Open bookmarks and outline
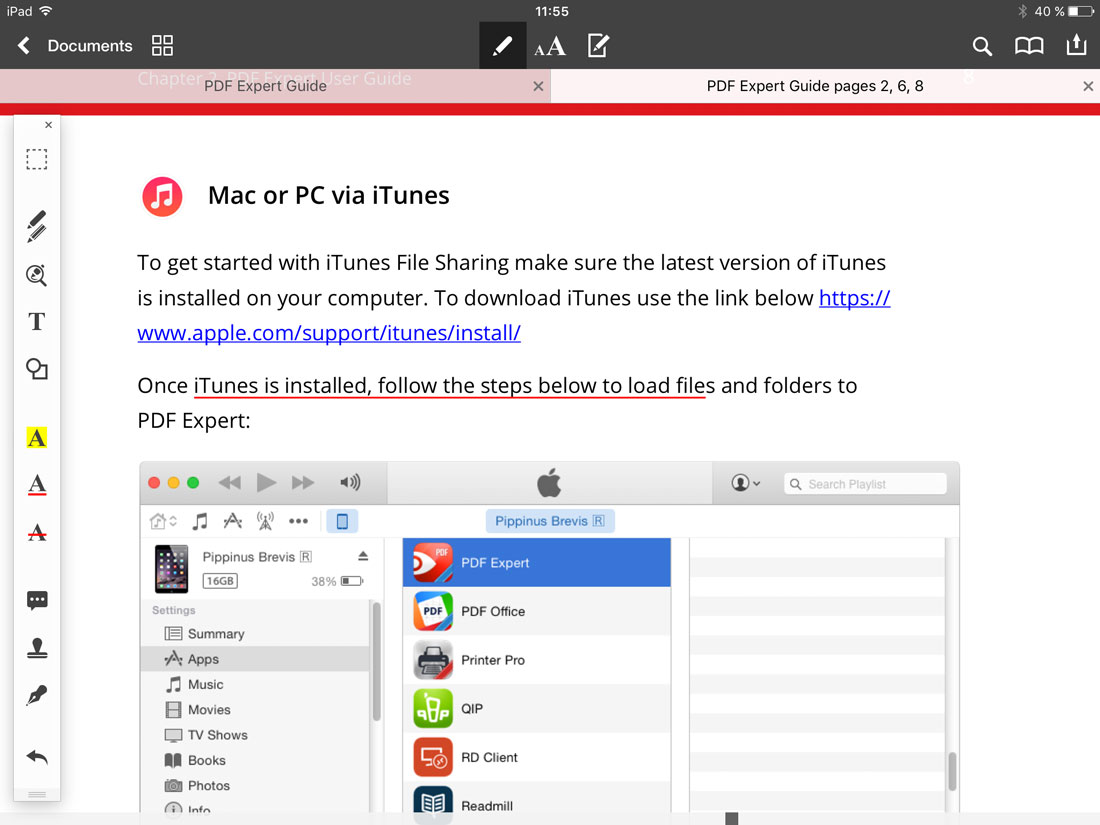The height and width of the screenshot is (825, 1100). (x=1029, y=46)
